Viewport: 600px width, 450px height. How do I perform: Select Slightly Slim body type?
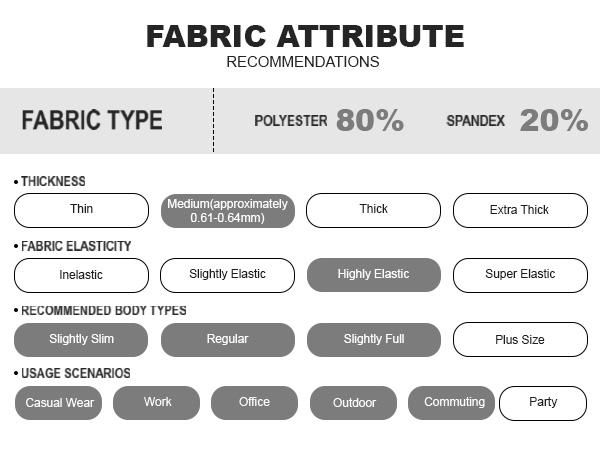coord(81,340)
